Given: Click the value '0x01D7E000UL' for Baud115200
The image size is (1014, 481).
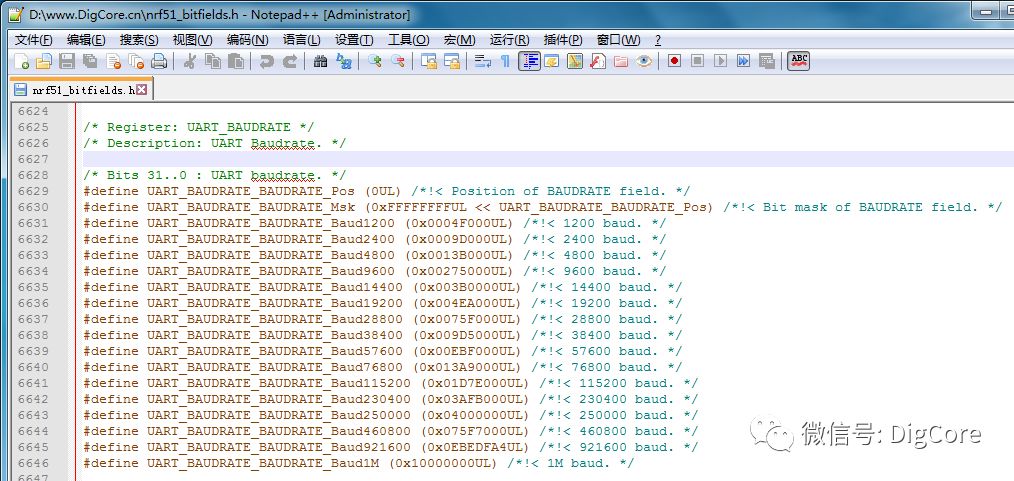Looking at the screenshot, I should [475, 383].
